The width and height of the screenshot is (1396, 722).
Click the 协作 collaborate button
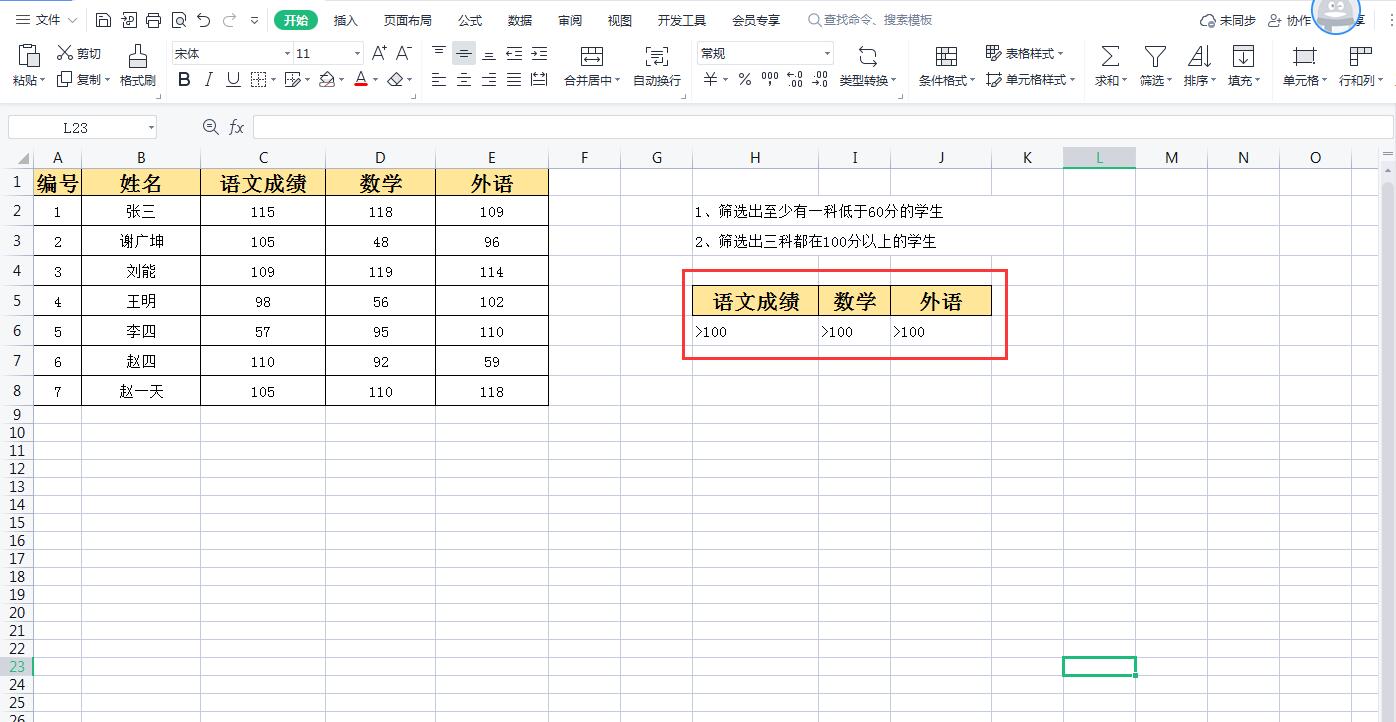tap(1290, 20)
